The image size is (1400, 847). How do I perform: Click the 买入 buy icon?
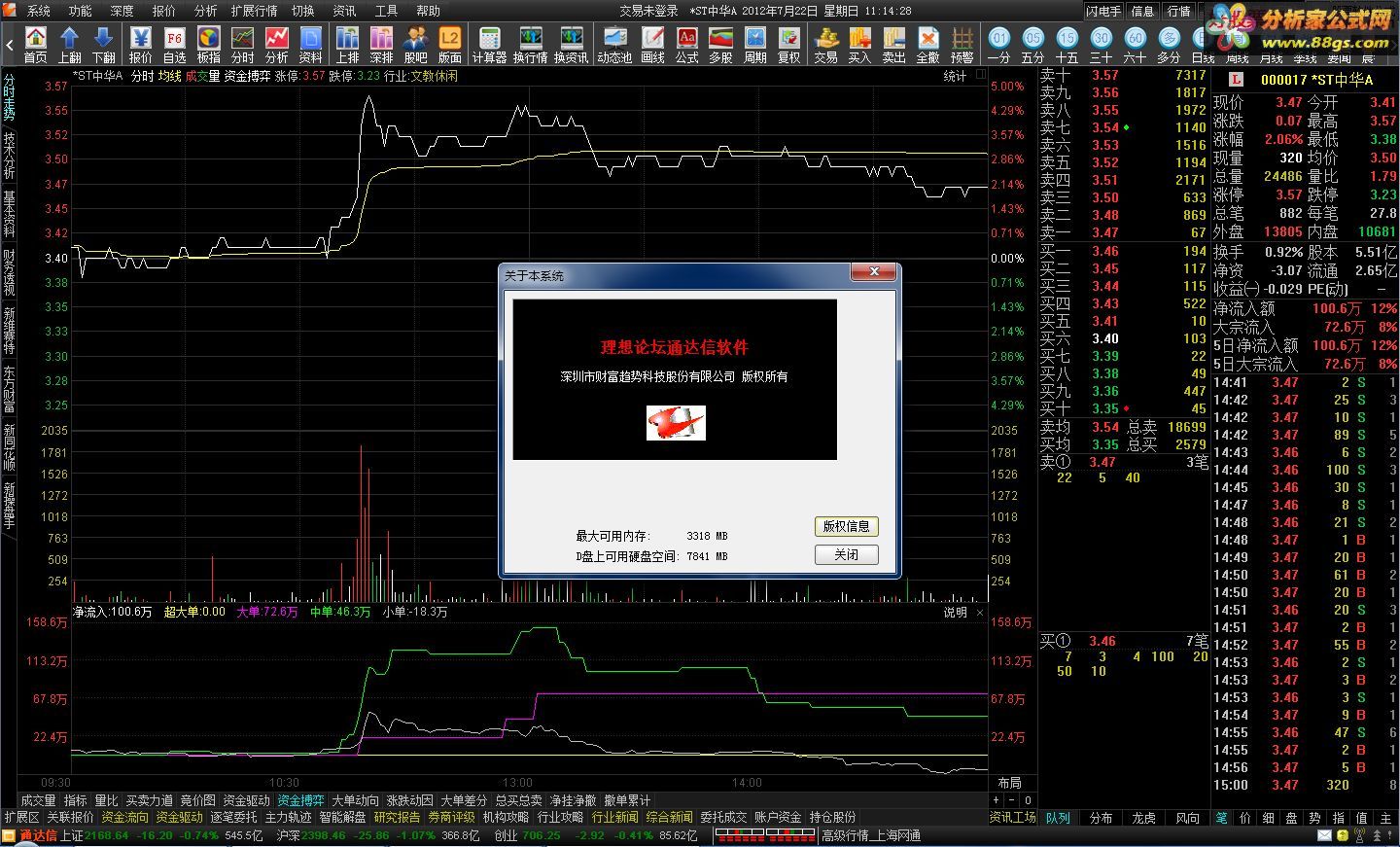(860, 45)
